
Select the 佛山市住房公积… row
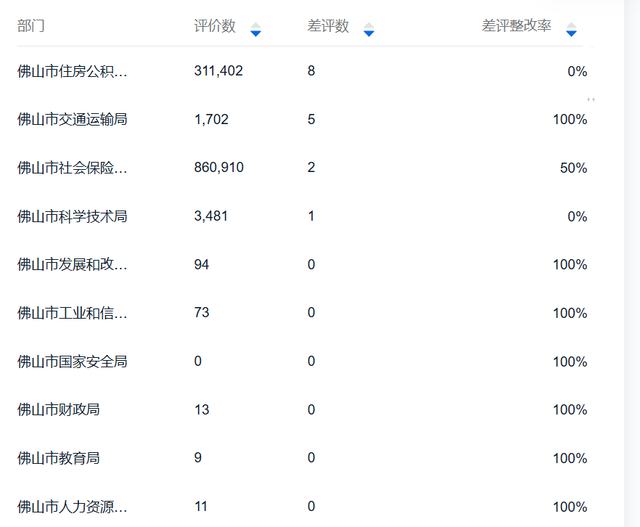tap(302, 71)
